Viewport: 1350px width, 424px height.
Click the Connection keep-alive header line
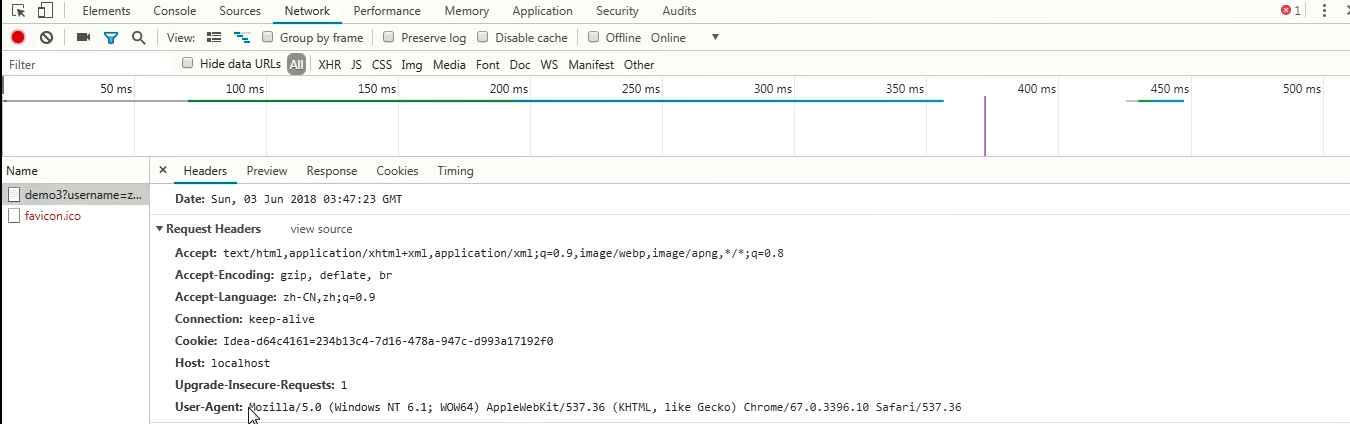[245, 319]
